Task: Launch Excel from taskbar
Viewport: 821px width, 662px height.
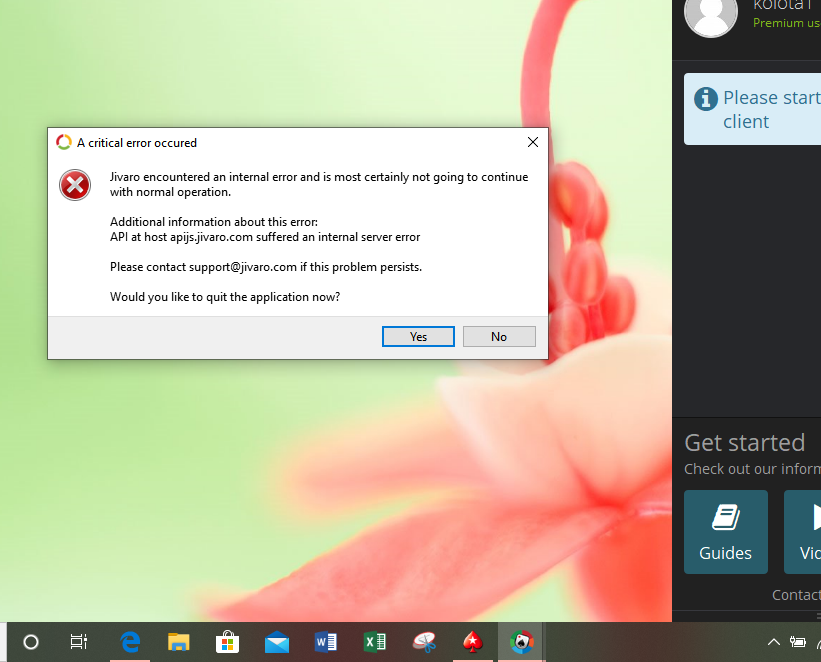Action: (x=375, y=642)
